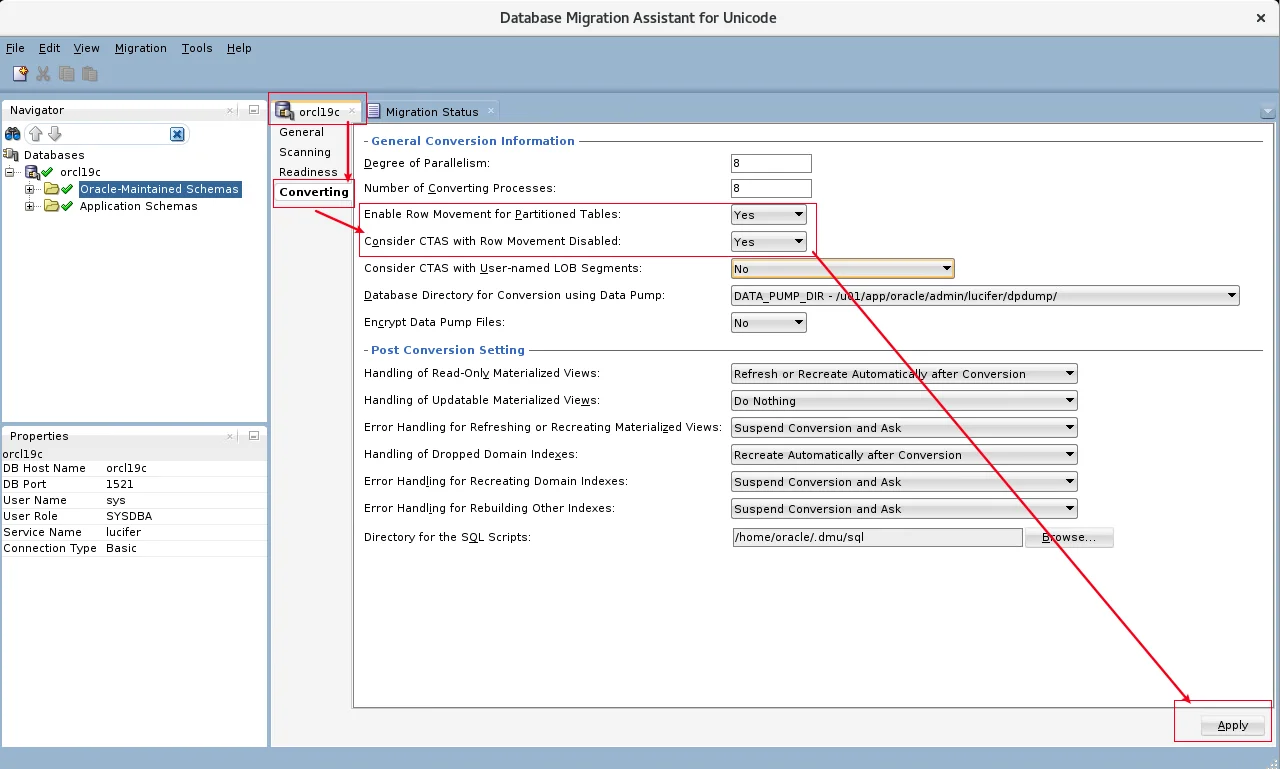Expand the Oracle-Maintained Schemas node
This screenshot has width=1280, height=769.
(x=30, y=189)
